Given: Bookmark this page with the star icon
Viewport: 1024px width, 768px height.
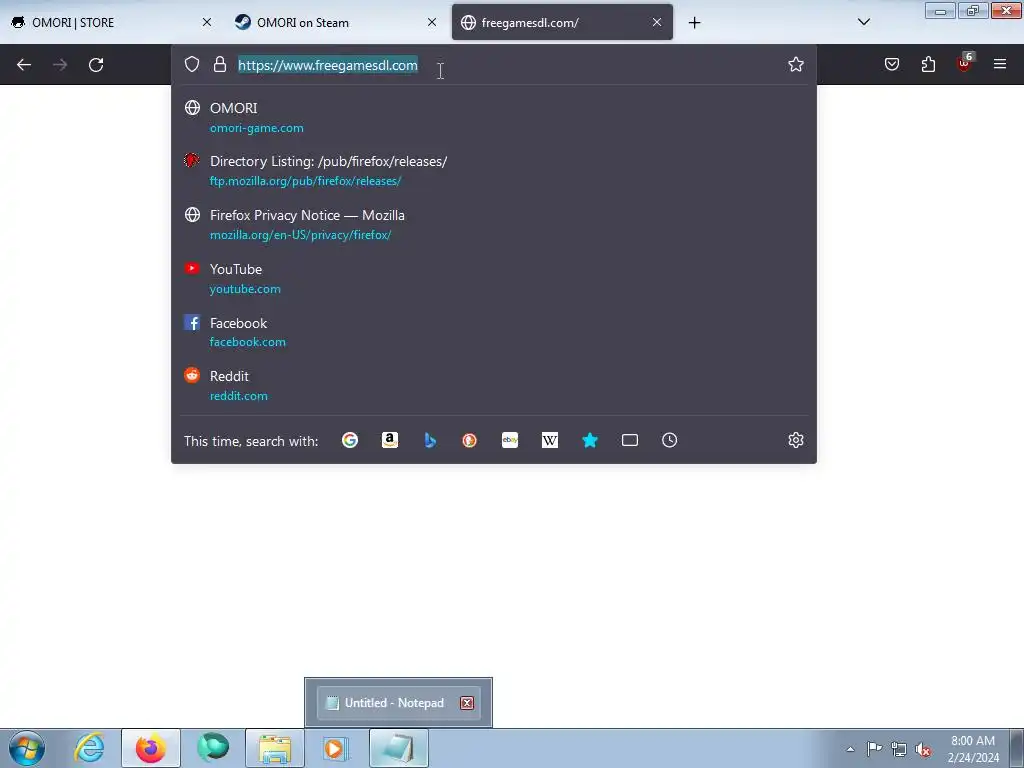Looking at the screenshot, I should (x=795, y=64).
